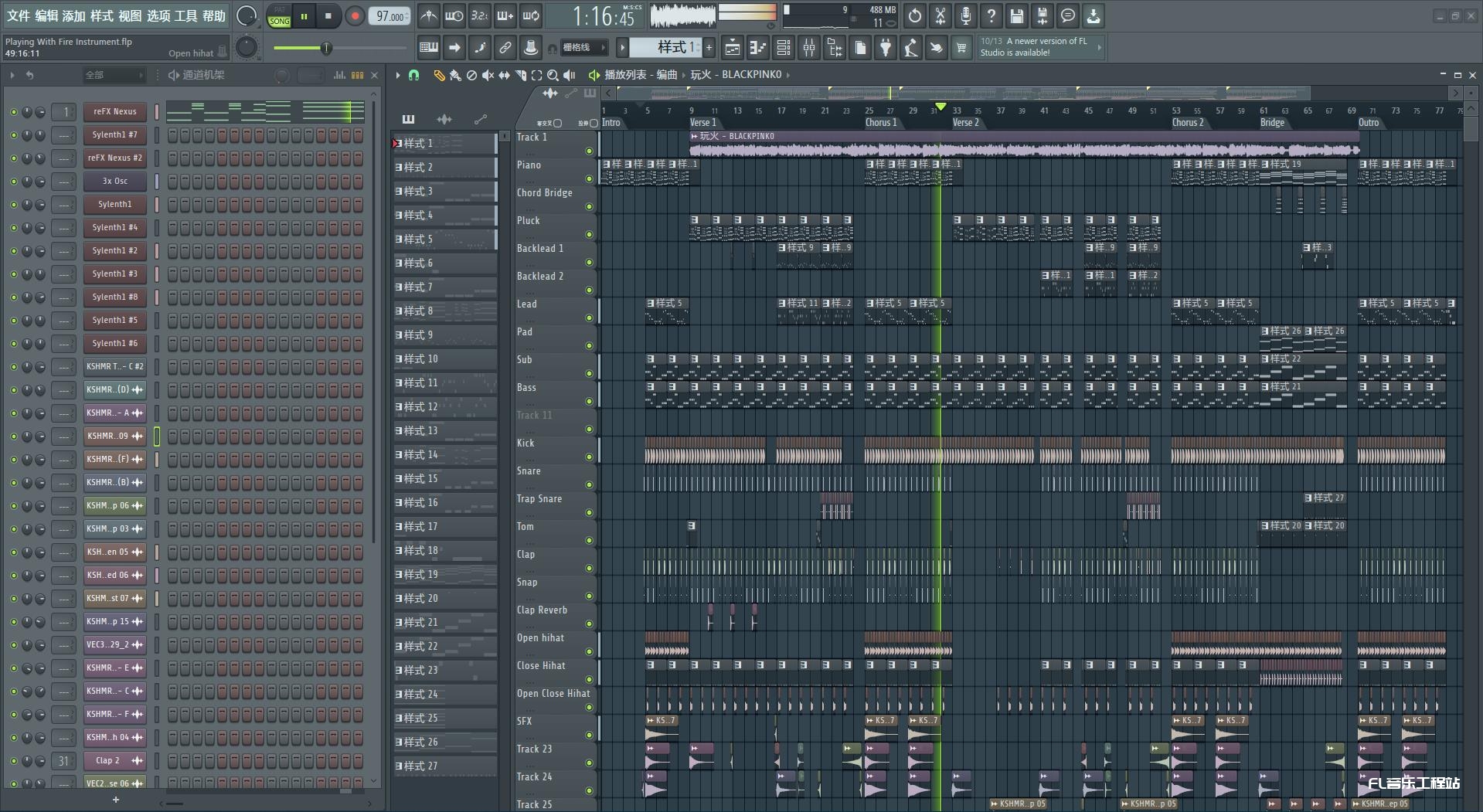Expand arrow after 玩火 - BLACKPINKO title
This screenshot has height=812, width=1483.
click(x=788, y=75)
